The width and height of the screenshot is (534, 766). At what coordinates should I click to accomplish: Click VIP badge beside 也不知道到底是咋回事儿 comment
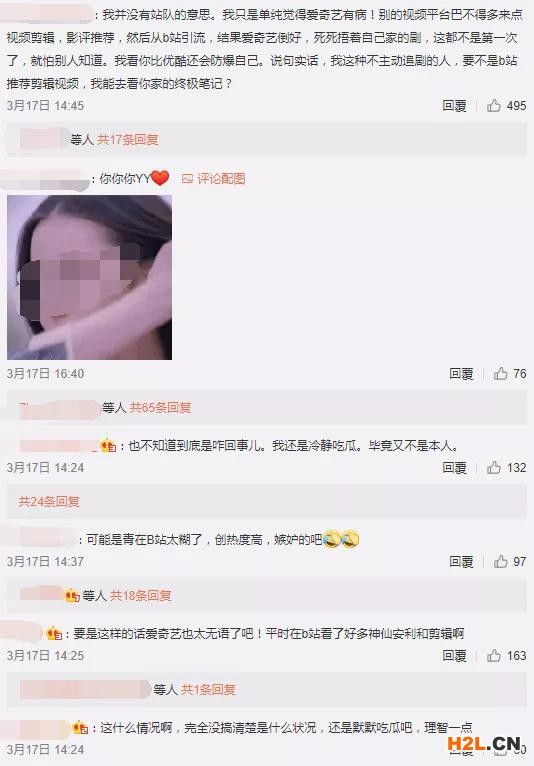tap(108, 446)
